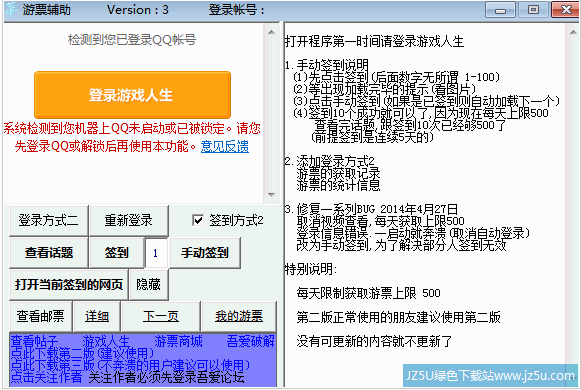
Task: Click the line 没有可更新的内容就不更新了
Action: pyautogui.click(x=374, y=341)
